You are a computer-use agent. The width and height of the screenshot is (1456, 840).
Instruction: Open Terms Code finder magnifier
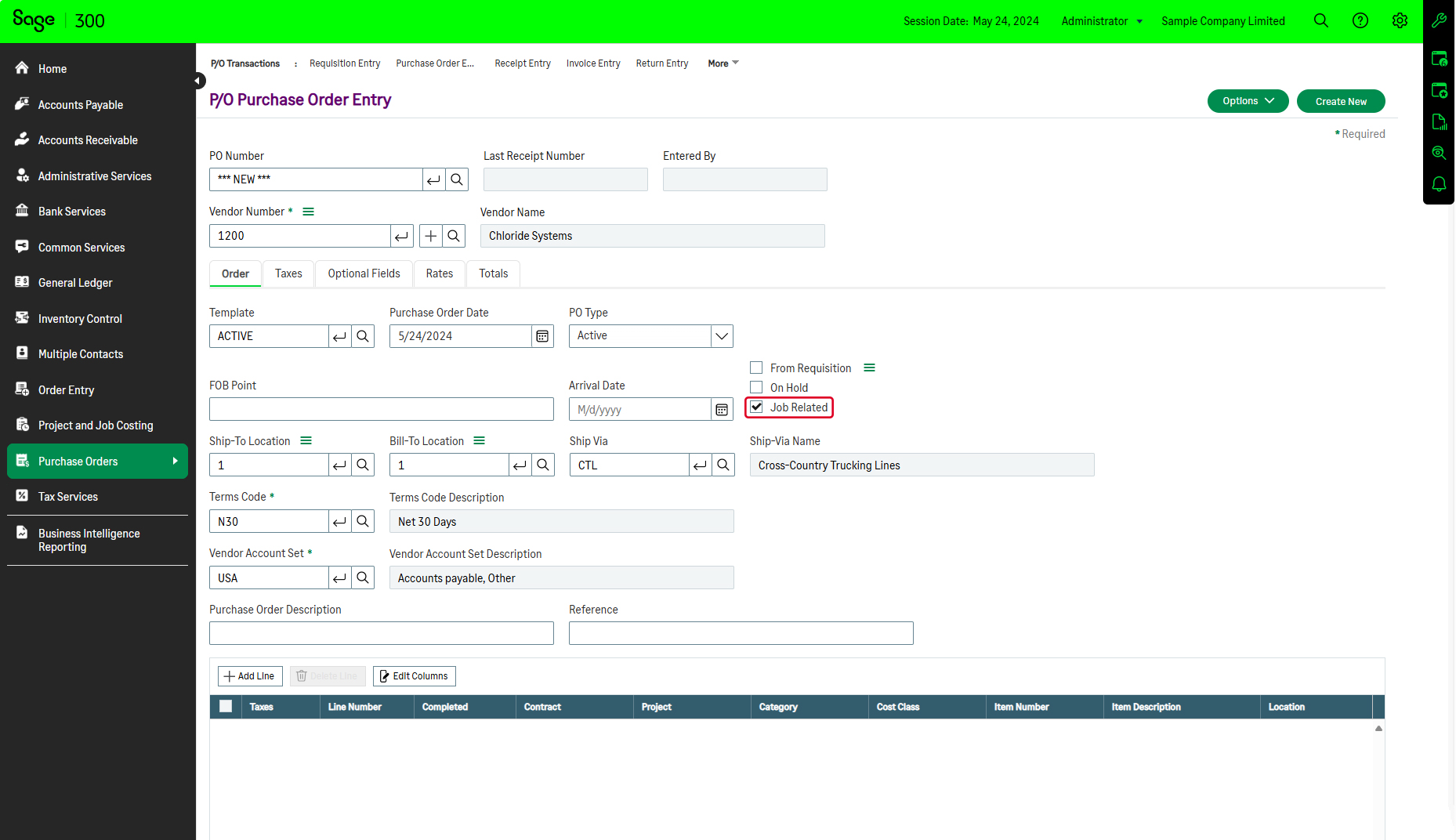(363, 521)
